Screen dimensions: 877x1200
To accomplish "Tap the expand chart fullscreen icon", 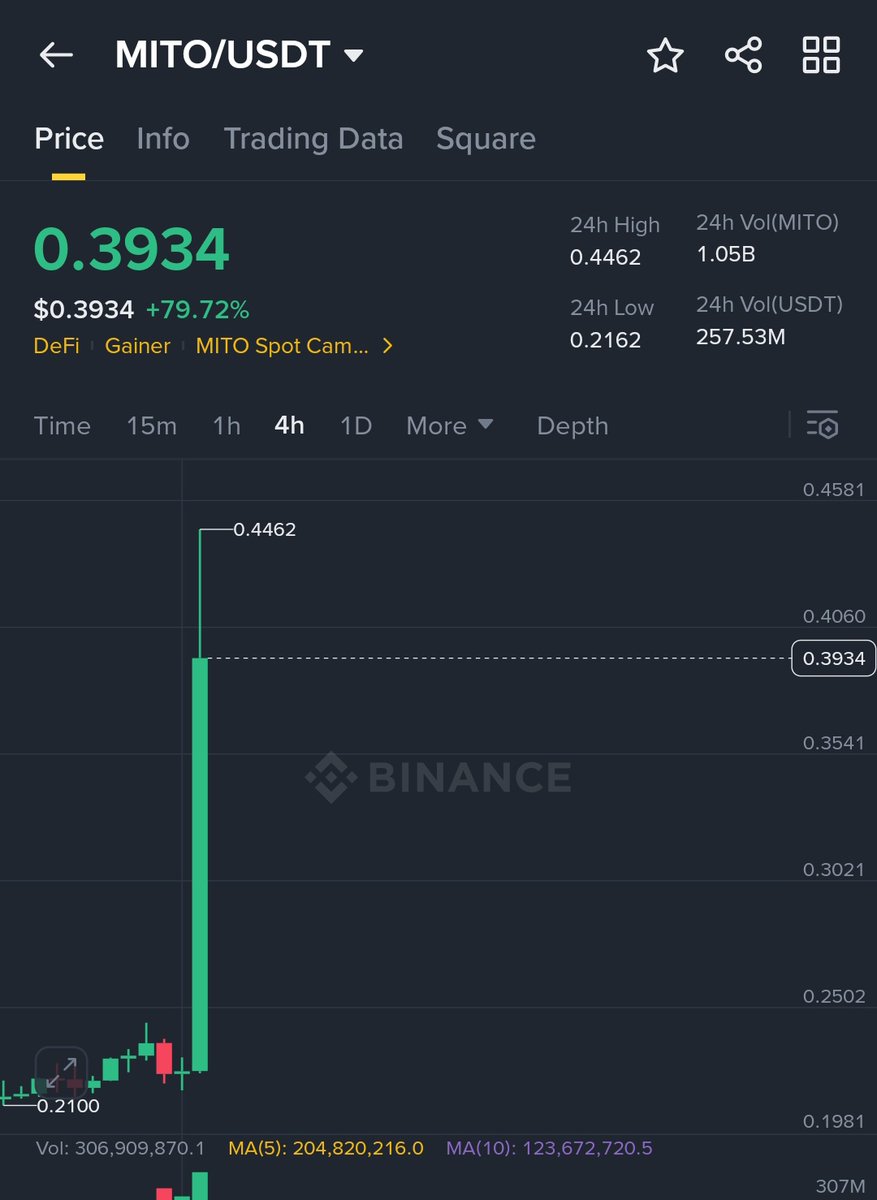I will [61, 1073].
